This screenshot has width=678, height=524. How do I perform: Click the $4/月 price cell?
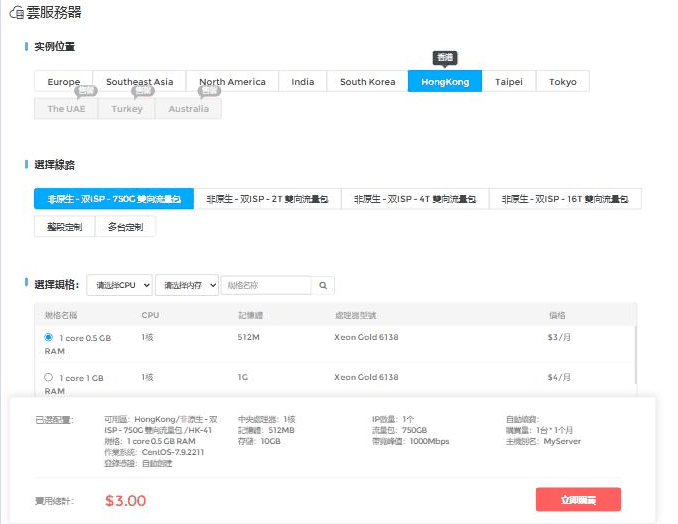coord(559,377)
